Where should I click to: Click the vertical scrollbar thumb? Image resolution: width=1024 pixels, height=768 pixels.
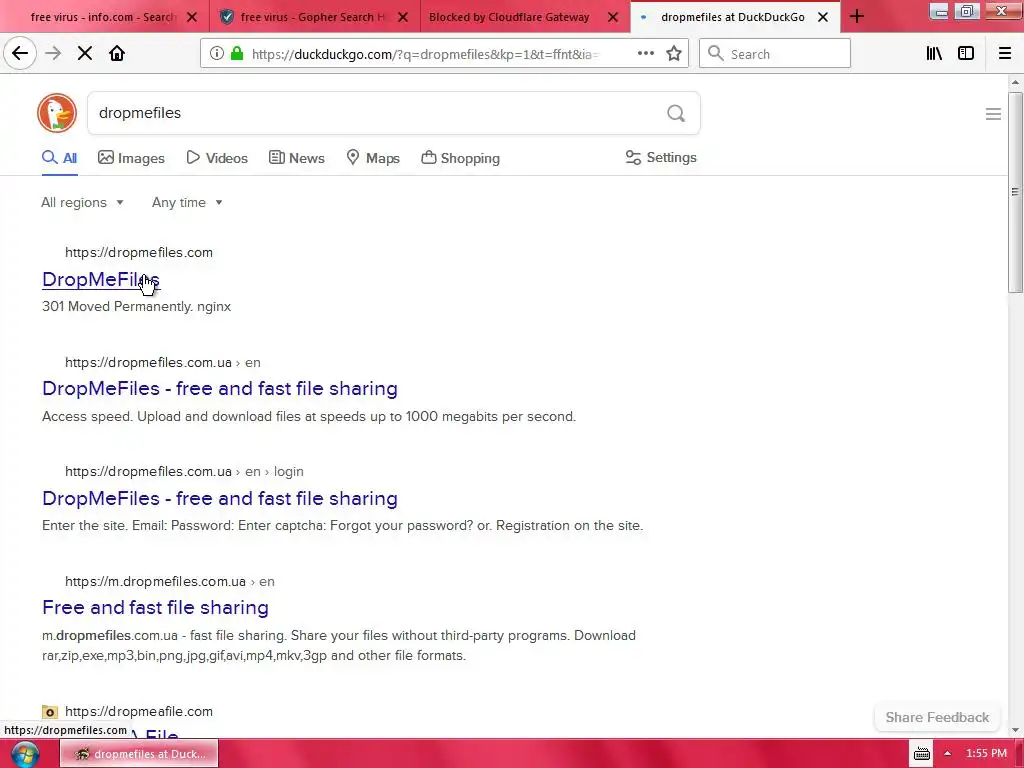(1015, 192)
